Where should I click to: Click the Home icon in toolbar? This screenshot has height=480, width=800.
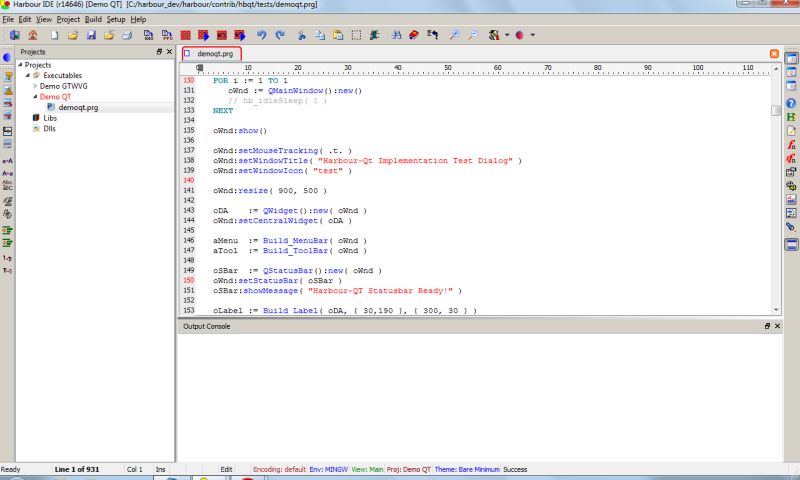point(31,35)
